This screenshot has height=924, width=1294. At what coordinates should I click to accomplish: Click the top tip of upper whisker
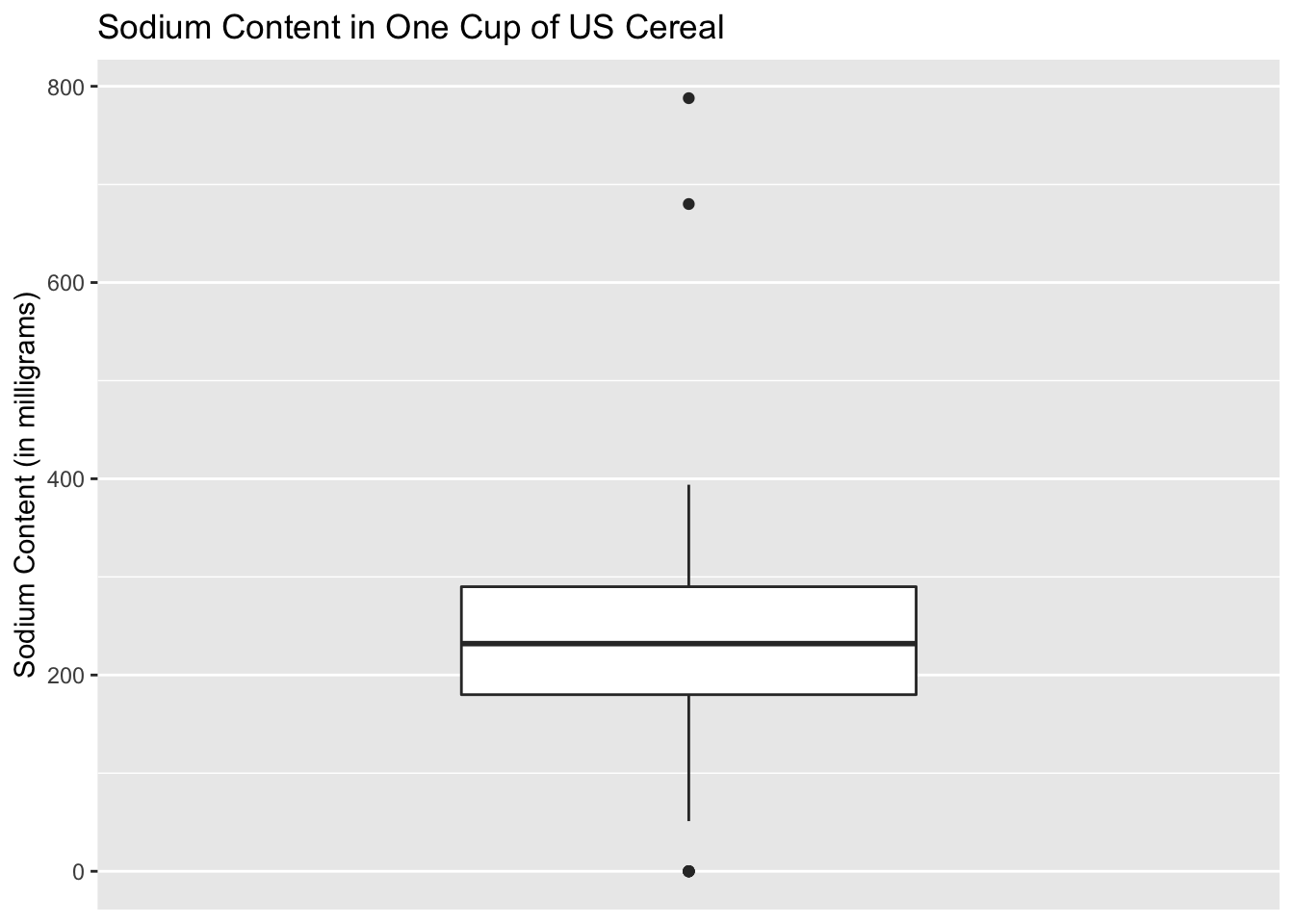[688, 486]
